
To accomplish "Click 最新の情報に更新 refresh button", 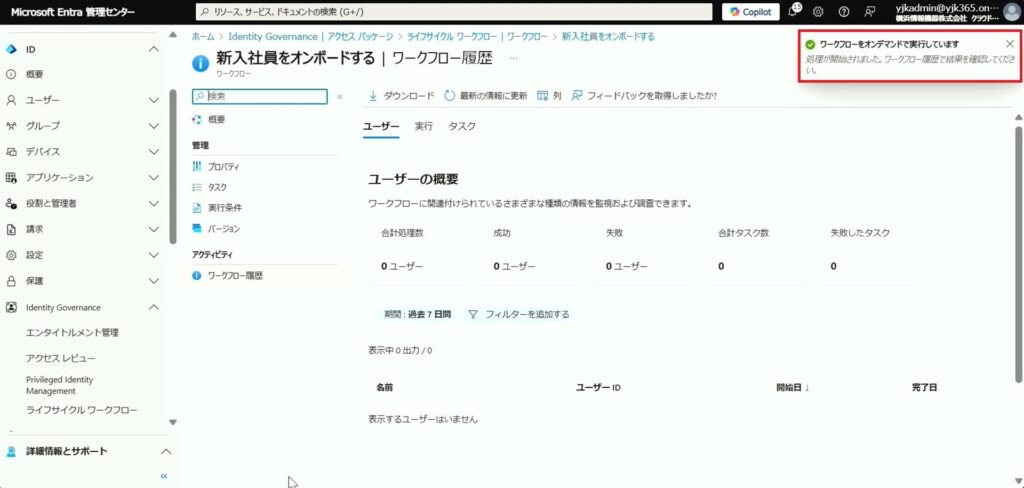I will click(x=485, y=95).
